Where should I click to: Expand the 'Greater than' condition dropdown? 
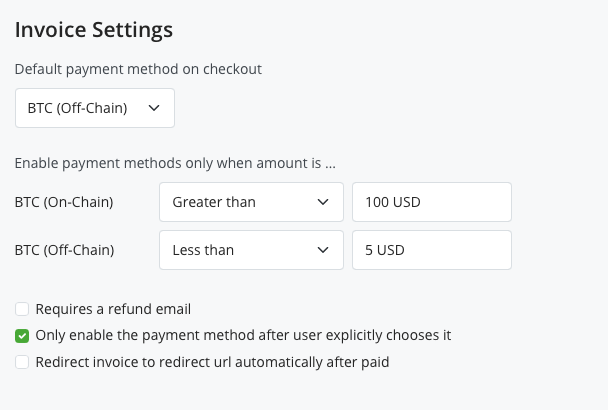click(x=251, y=202)
